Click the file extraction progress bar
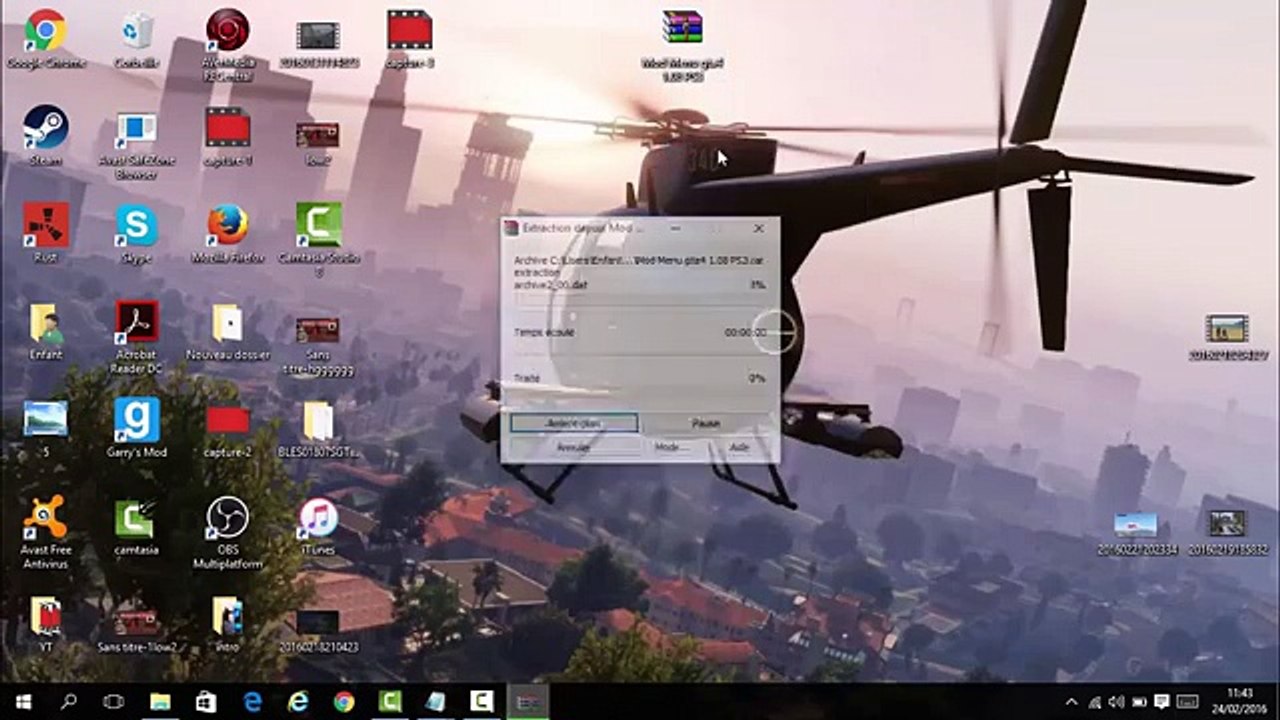 pos(640,299)
